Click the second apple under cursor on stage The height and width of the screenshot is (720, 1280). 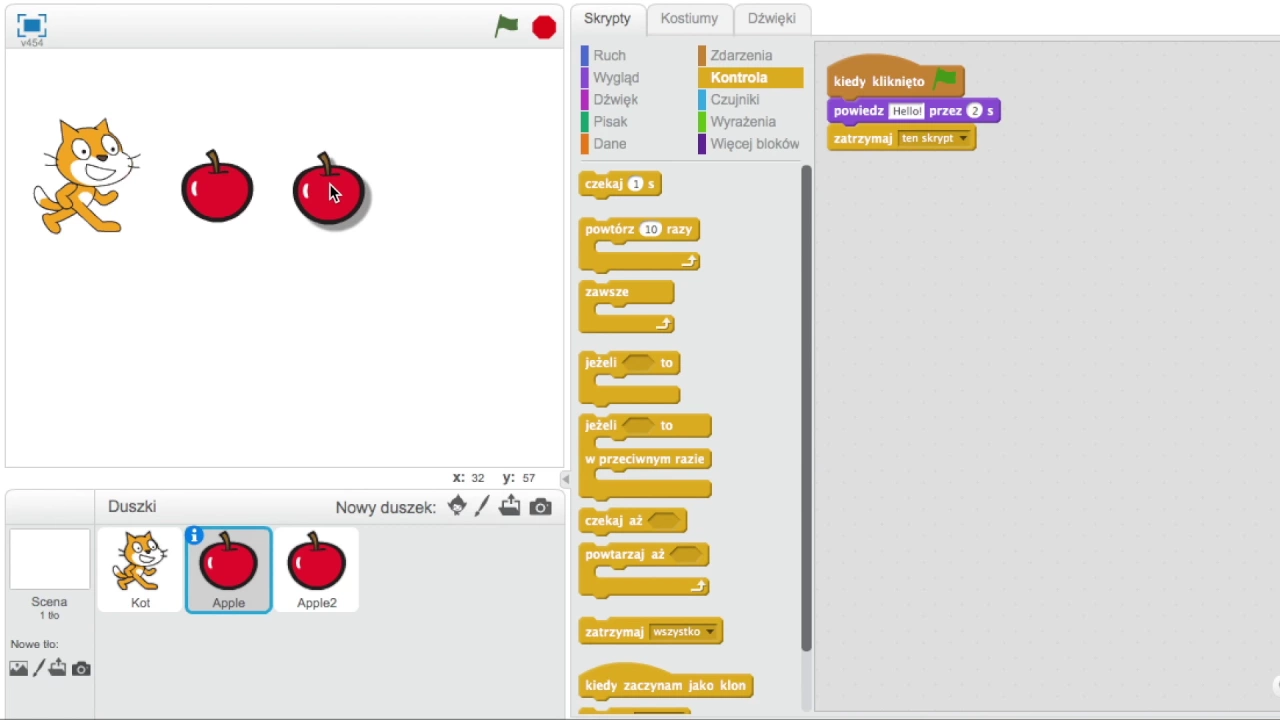coord(330,190)
